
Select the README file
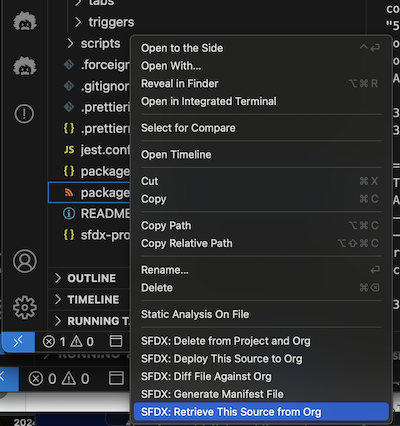pyautogui.click(x=96, y=213)
